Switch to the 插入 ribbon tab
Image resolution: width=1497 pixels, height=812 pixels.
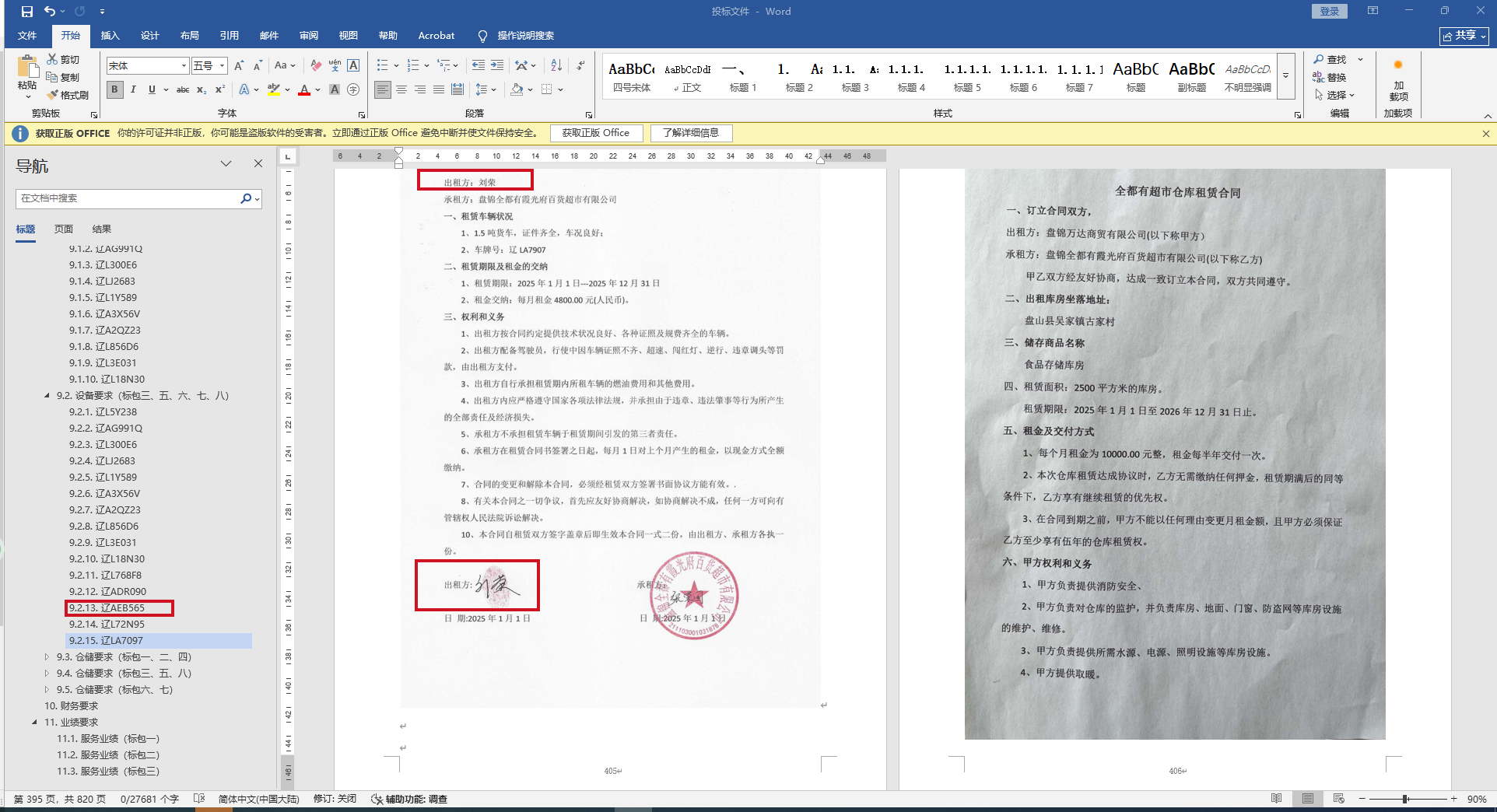110,36
